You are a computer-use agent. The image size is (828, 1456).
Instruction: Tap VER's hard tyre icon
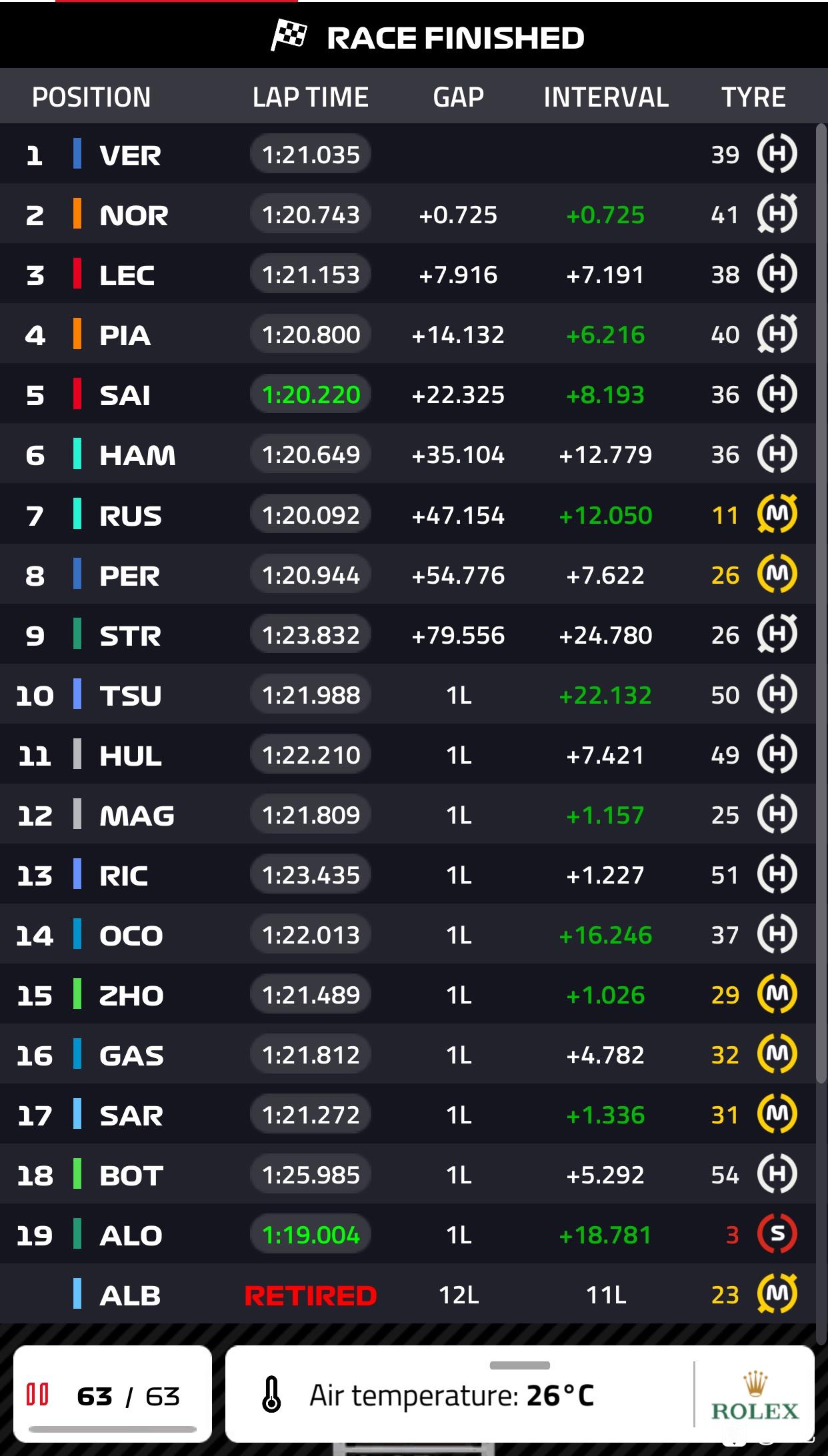coord(777,155)
